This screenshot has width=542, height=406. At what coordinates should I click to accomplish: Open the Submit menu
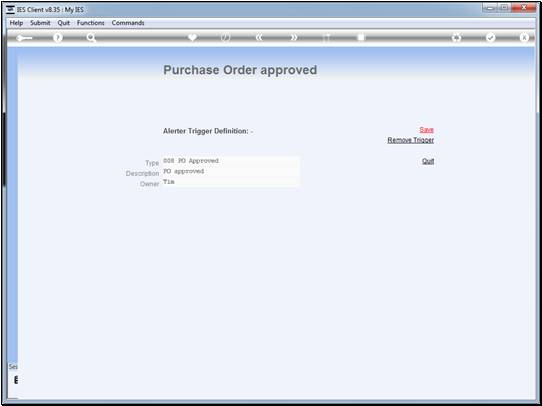point(40,23)
